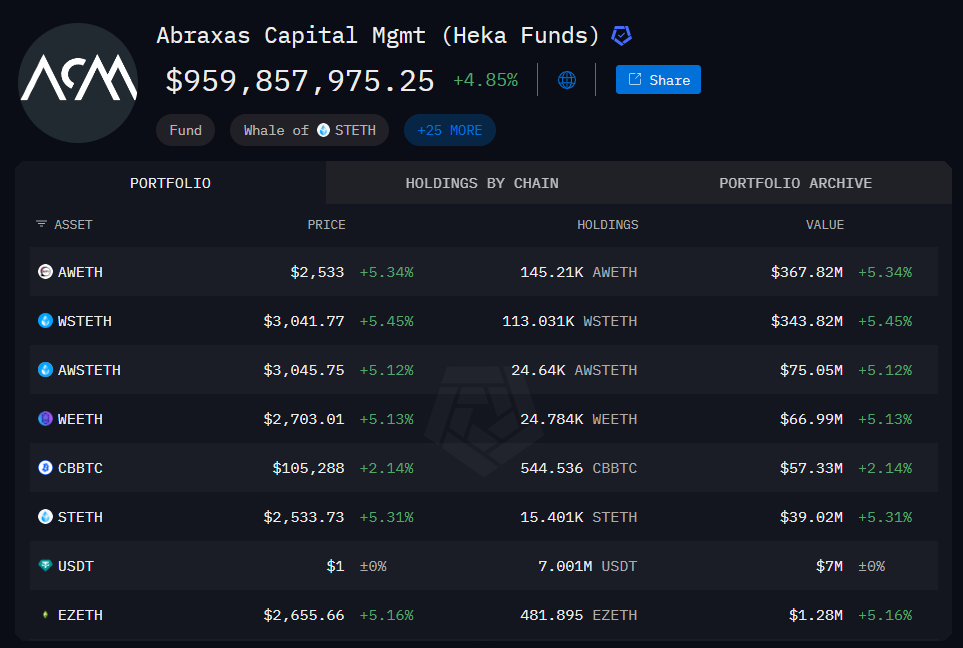Click the AWETH price $2,533
963x648 pixels.
tap(317, 272)
